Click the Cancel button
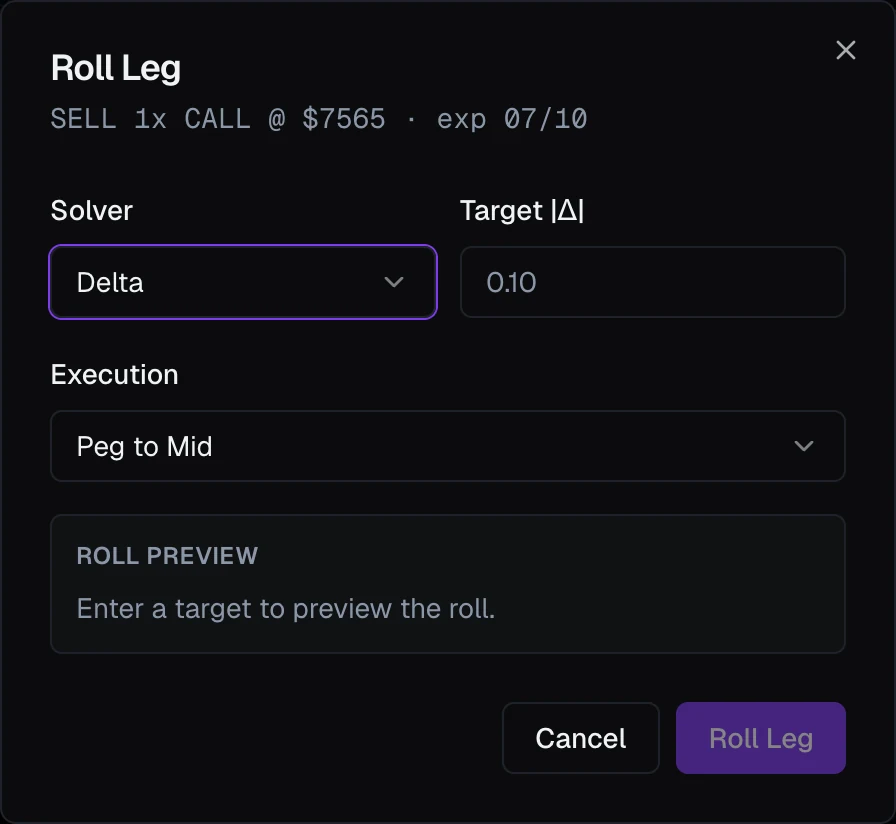This screenshot has height=824, width=896. pos(581,738)
